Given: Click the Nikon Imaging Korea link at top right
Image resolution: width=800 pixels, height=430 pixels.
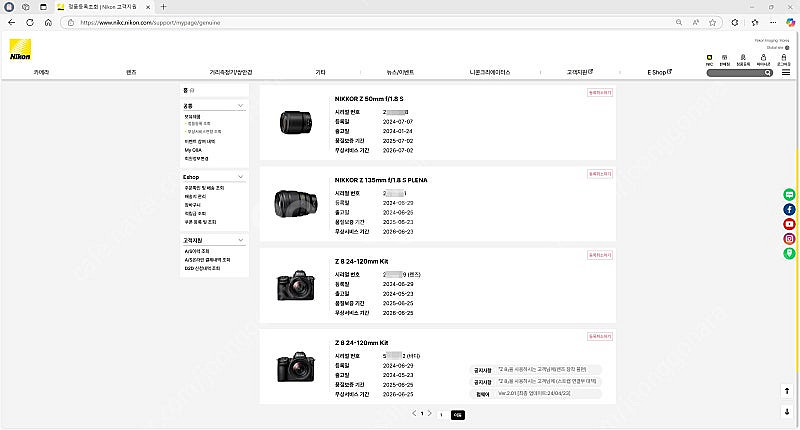Looking at the screenshot, I should click(x=772, y=40).
